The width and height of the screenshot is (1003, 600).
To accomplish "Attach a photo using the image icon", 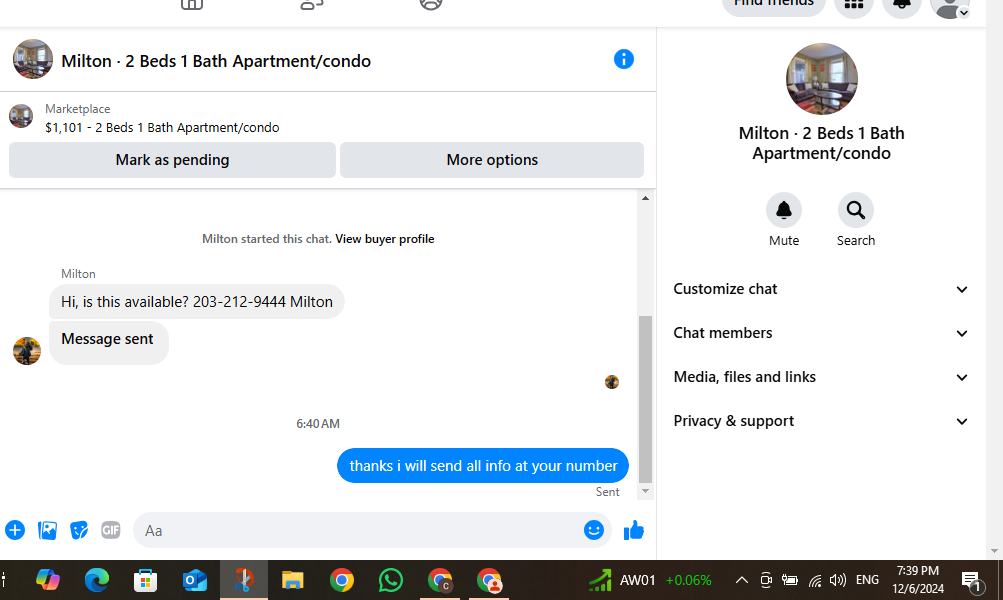I will [x=47, y=530].
